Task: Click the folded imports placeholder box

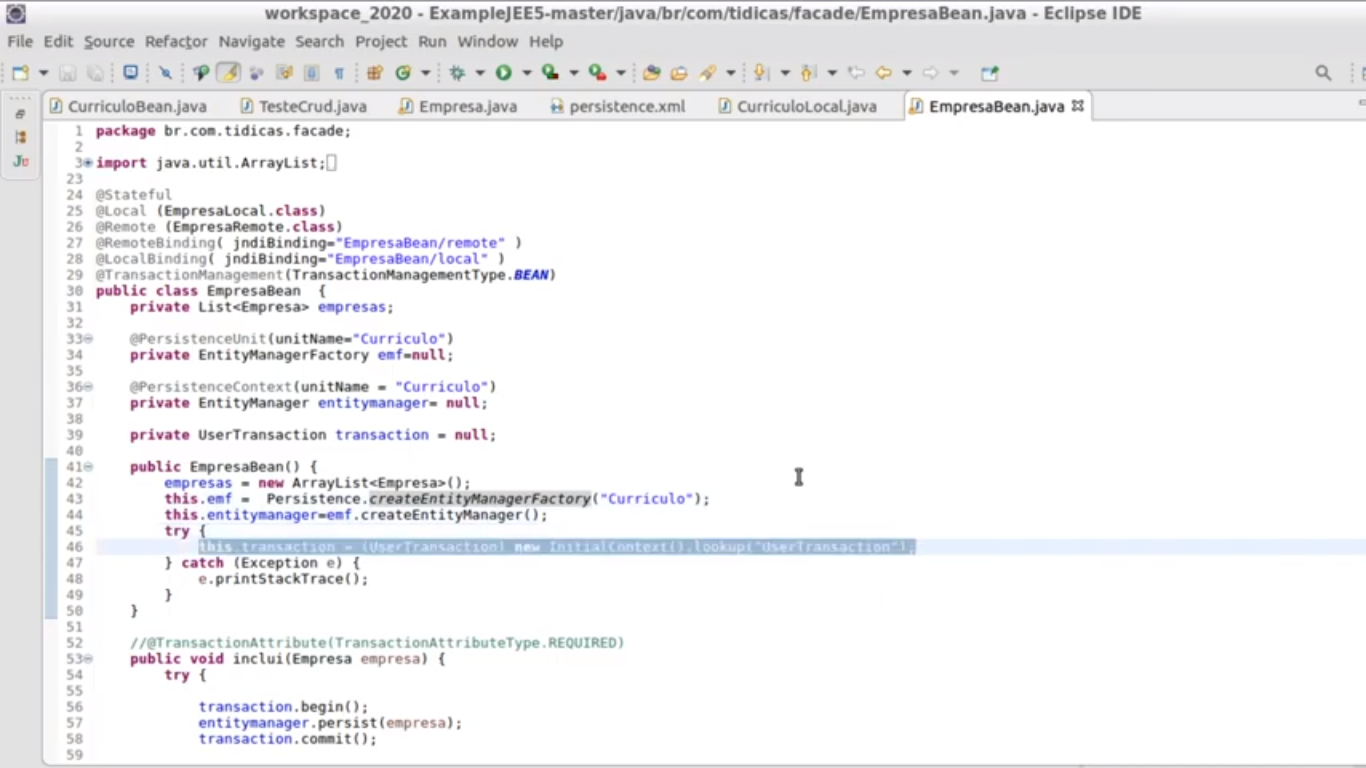Action: tap(332, 163)
